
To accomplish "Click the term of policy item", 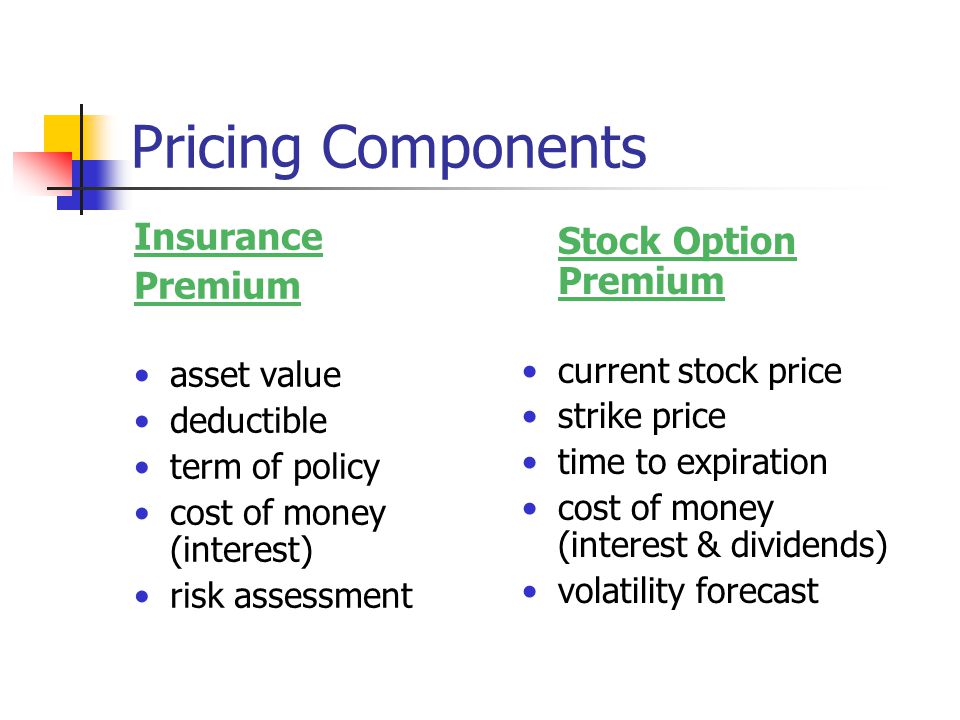I will coord(275,468).
